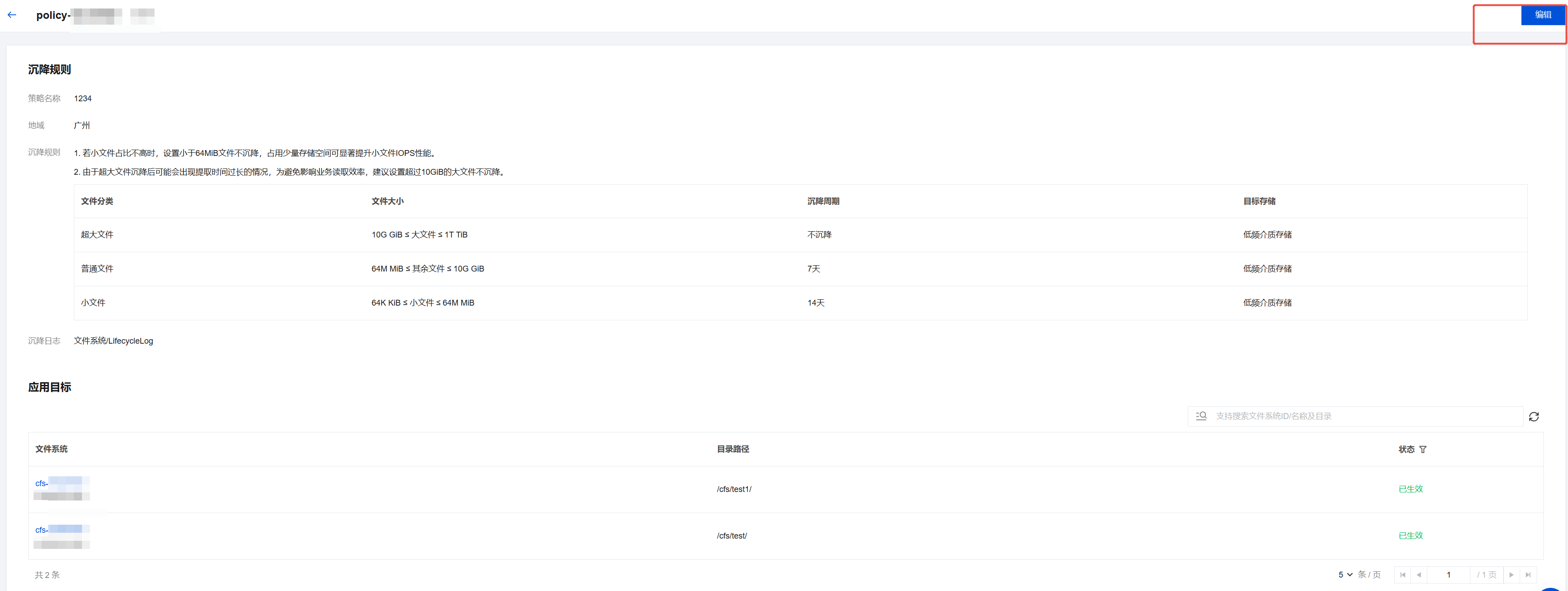
Task: Open cfs link in /cfs/test/ row
Action: (x=41, y=530)
